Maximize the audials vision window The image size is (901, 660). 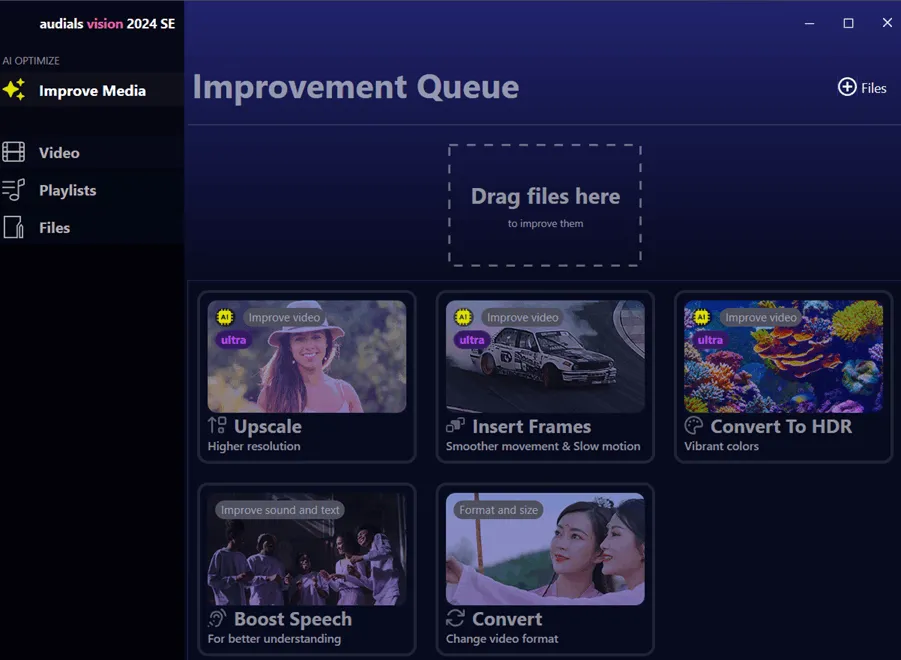point(848,23)
